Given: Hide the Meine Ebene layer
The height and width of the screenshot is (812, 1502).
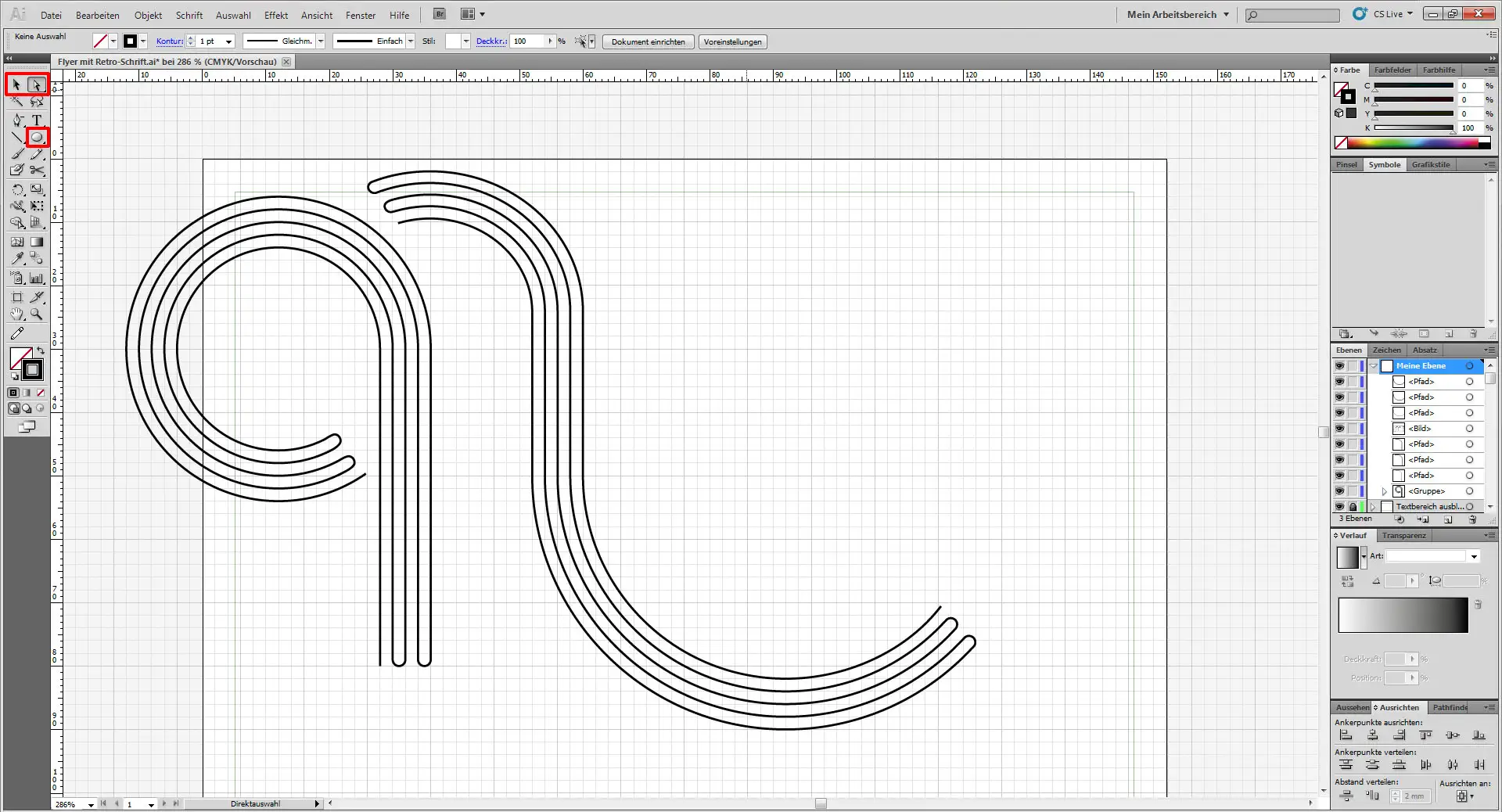Looking at the screenshot, I should [x=1339, y=366].
